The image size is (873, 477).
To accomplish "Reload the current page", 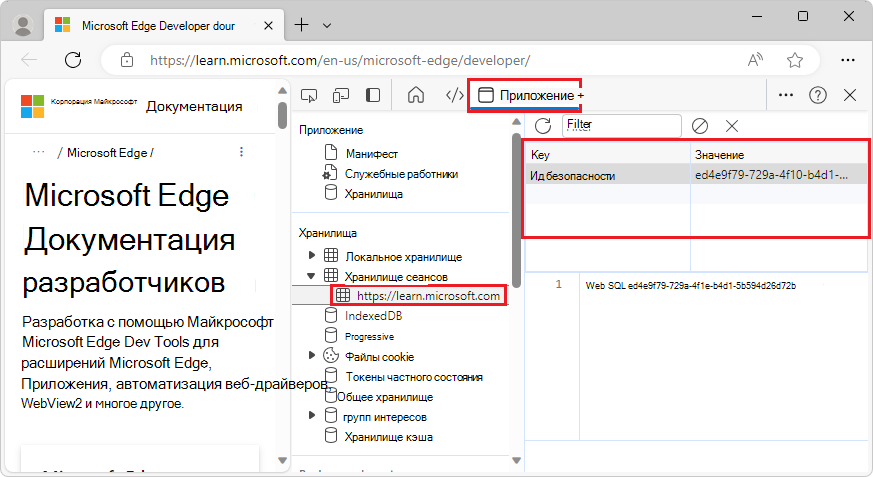I will point(73,60).
